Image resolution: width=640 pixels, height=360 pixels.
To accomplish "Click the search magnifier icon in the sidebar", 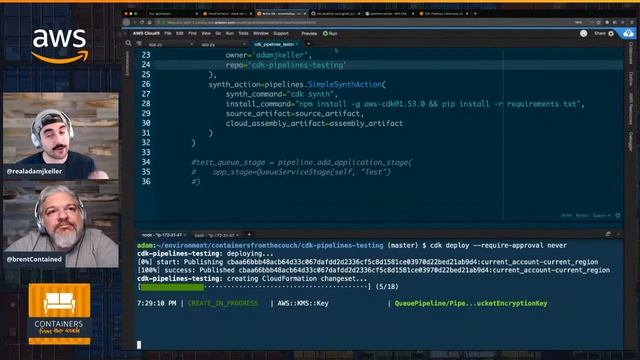I will coord(128,43).
